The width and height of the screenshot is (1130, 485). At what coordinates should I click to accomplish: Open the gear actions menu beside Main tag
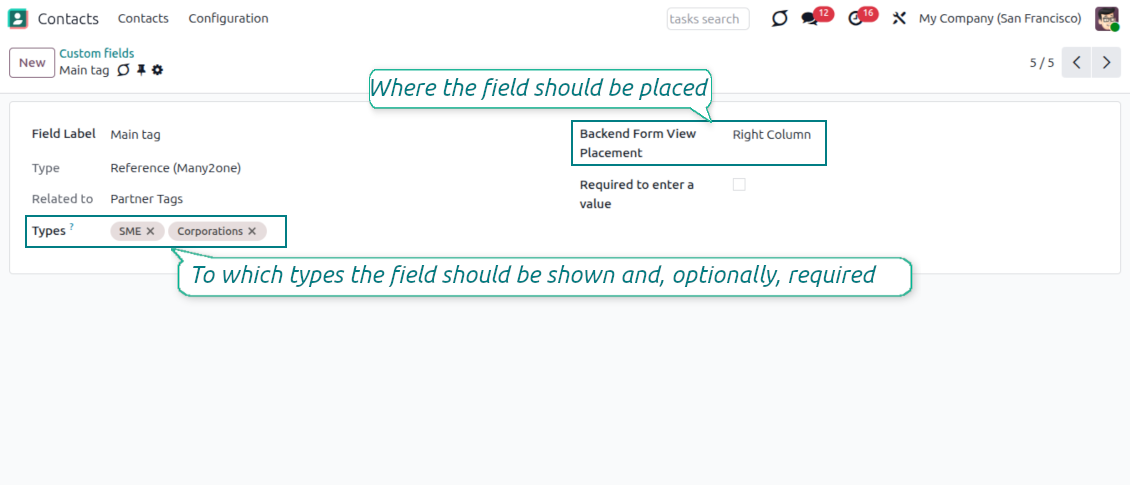[157, 70]
